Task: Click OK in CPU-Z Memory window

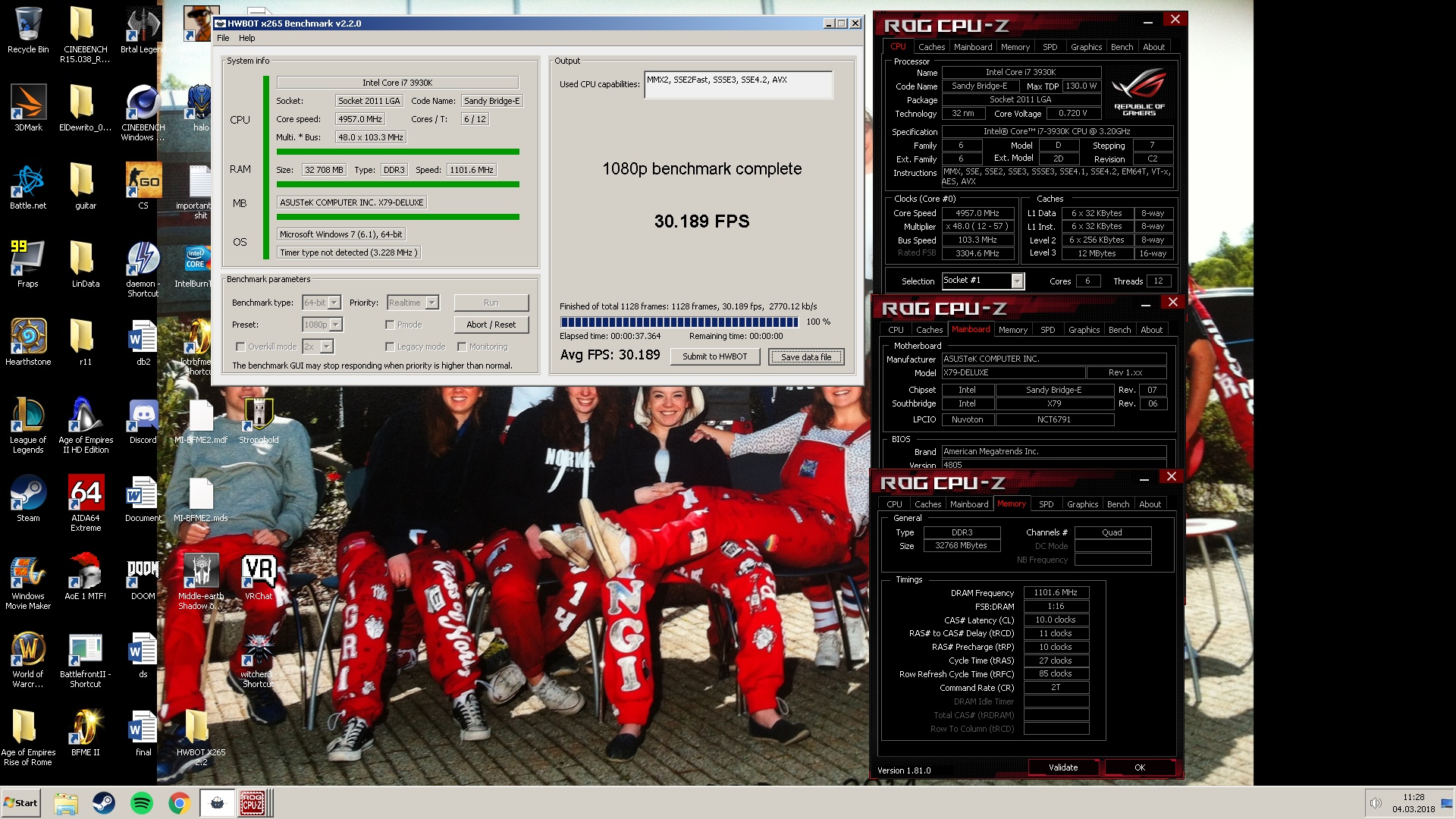Action: 1139,767
